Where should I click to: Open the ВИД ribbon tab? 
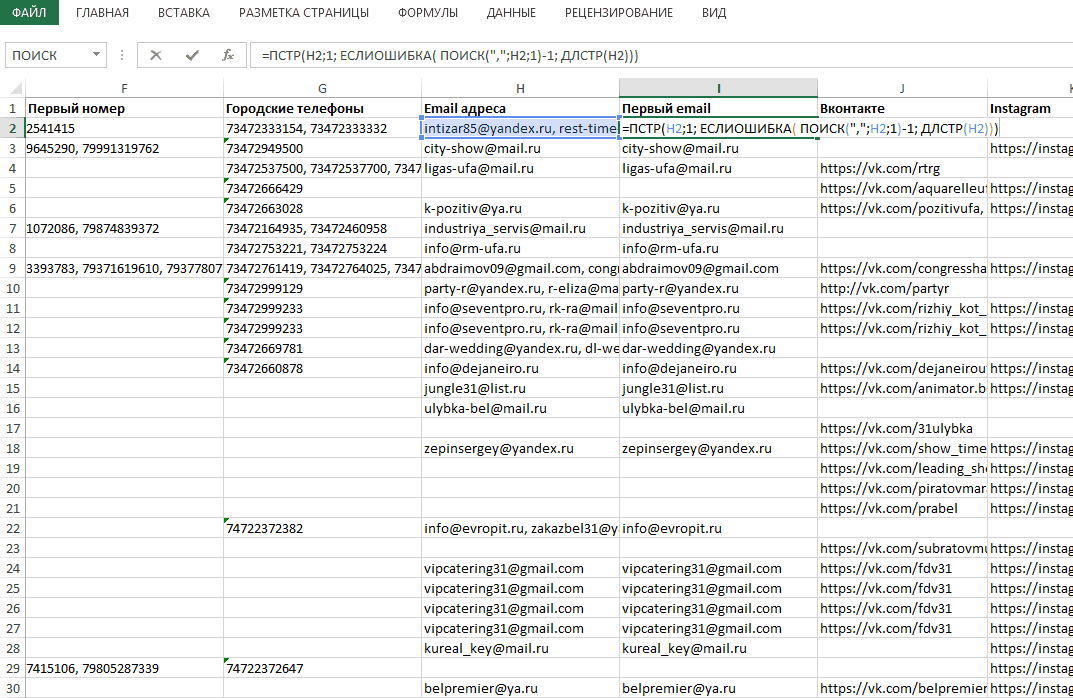(x=714, y=12)
